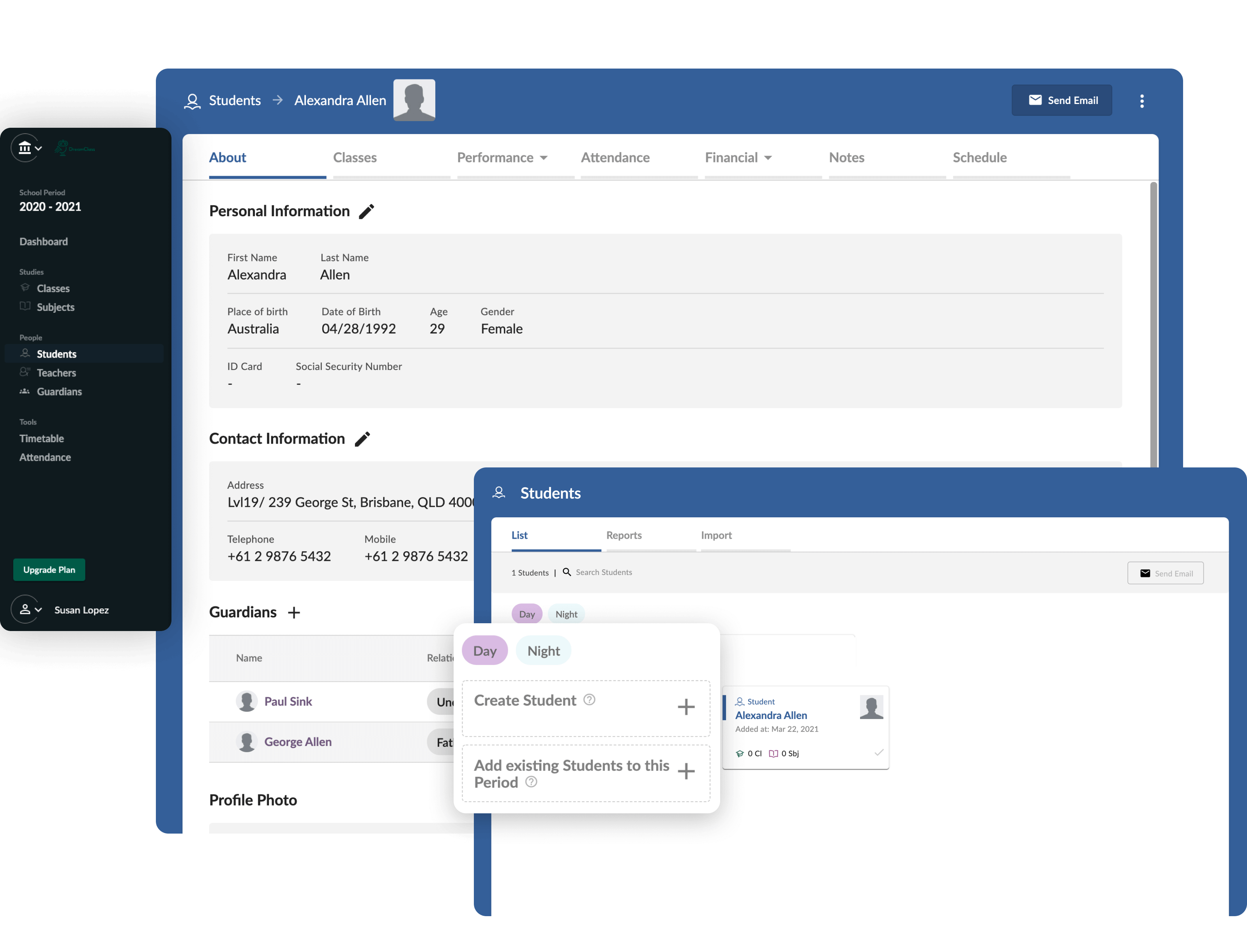The height and width of the screenshot is (952, 1247).
Task: Click the Students panel header person icon
Action: tap(499, 493)
